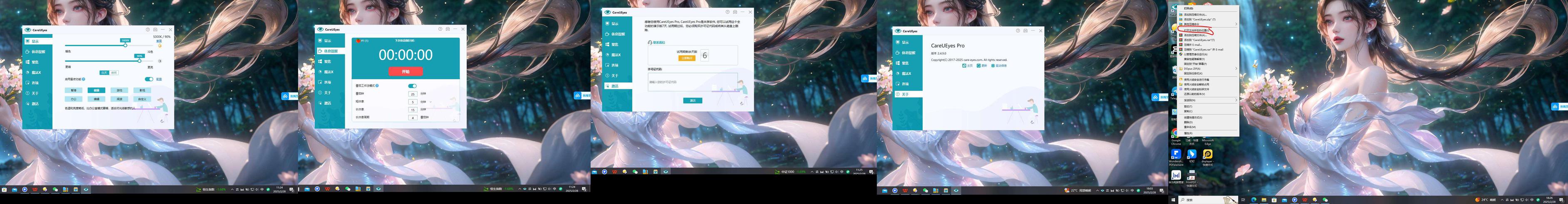Click help icon beside 启用量夜功能
Screen dimensions: 1568x204
click(x=83, y=79)
